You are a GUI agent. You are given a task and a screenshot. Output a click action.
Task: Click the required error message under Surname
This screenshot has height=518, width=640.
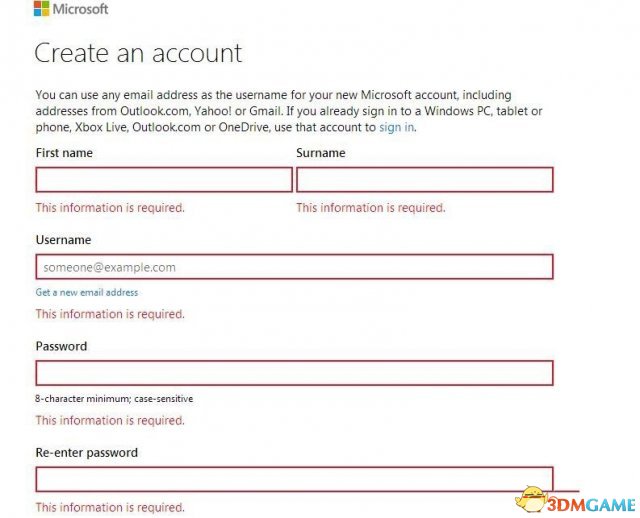[371, 208]
